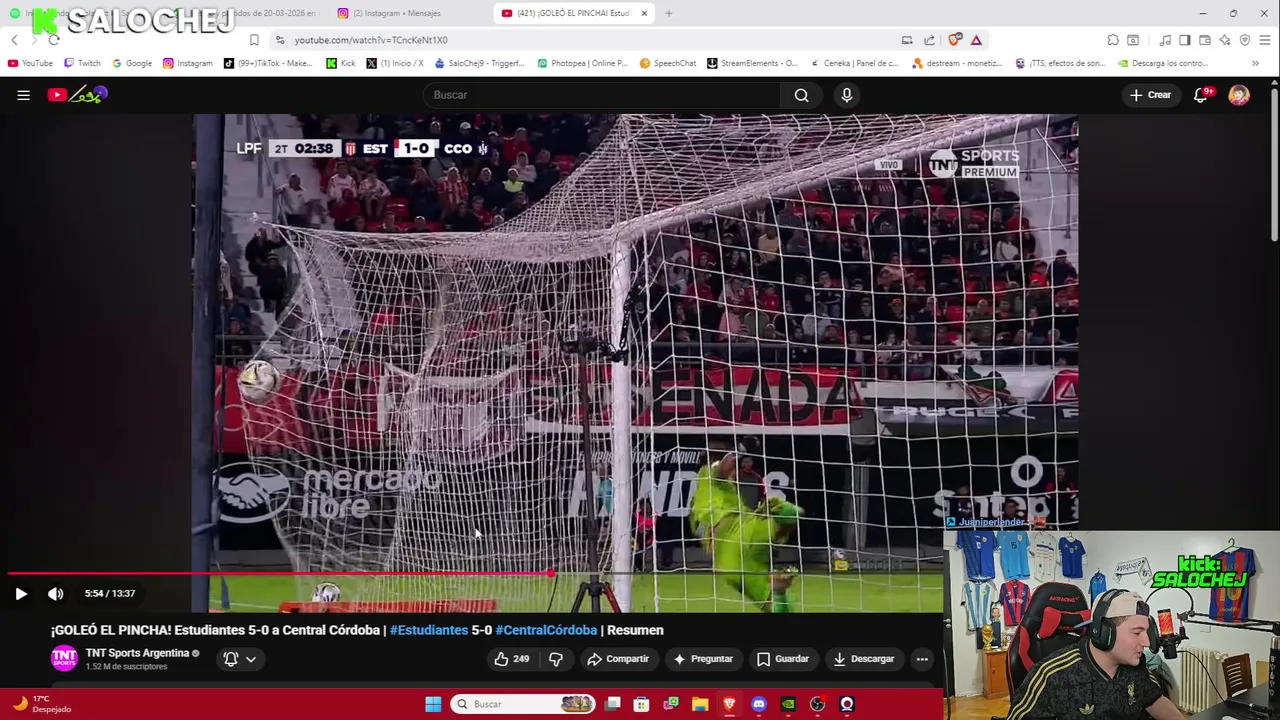Open the #CentralCórdoba hashtag link
Viewport: 1280px width, 720px height.
[x=546, y=630]
